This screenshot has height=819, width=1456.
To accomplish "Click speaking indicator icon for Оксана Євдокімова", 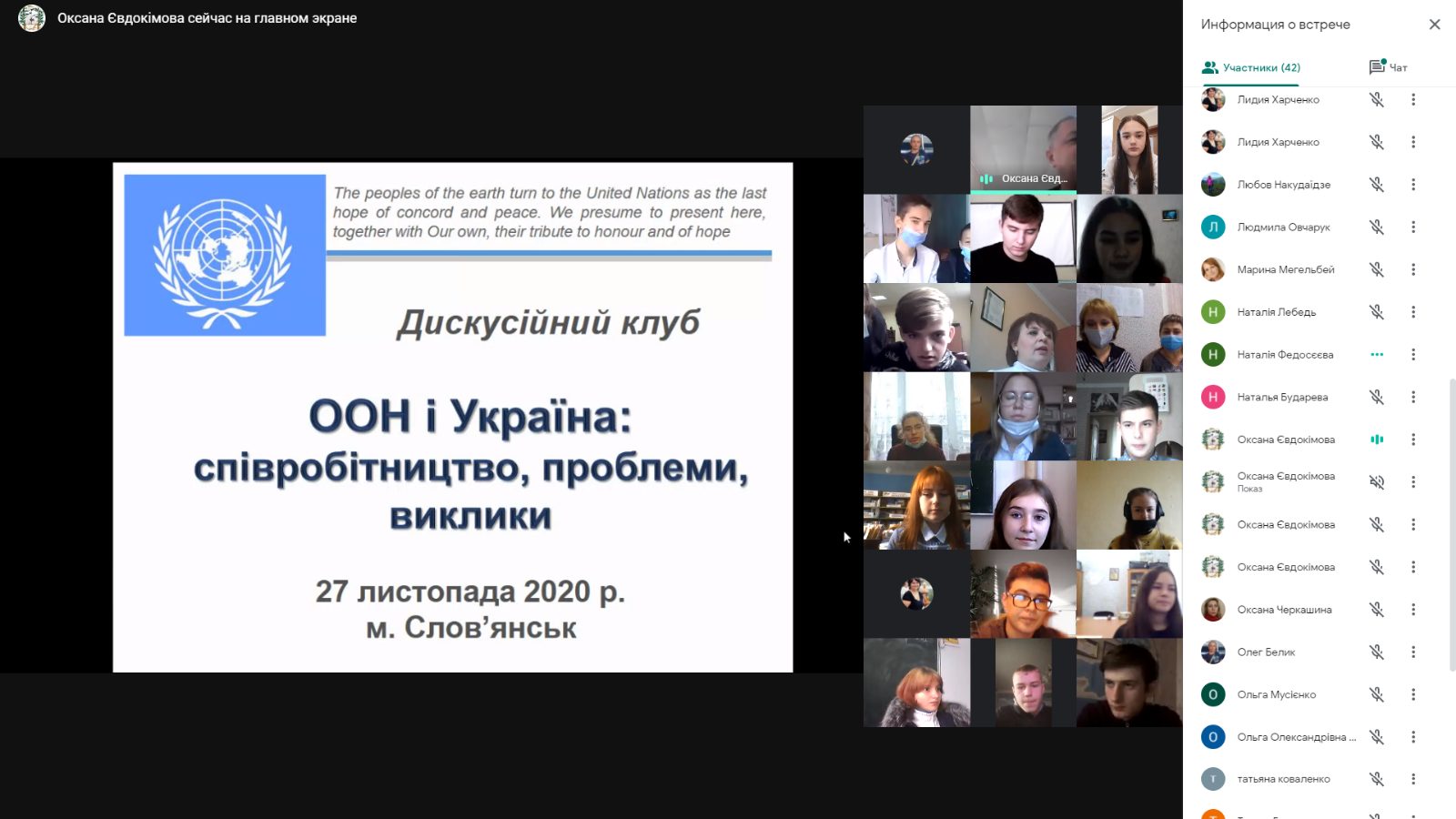I will (1377, 440).
